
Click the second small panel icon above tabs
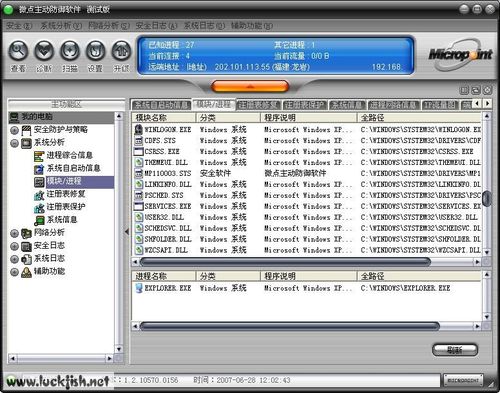click(476, 90)
